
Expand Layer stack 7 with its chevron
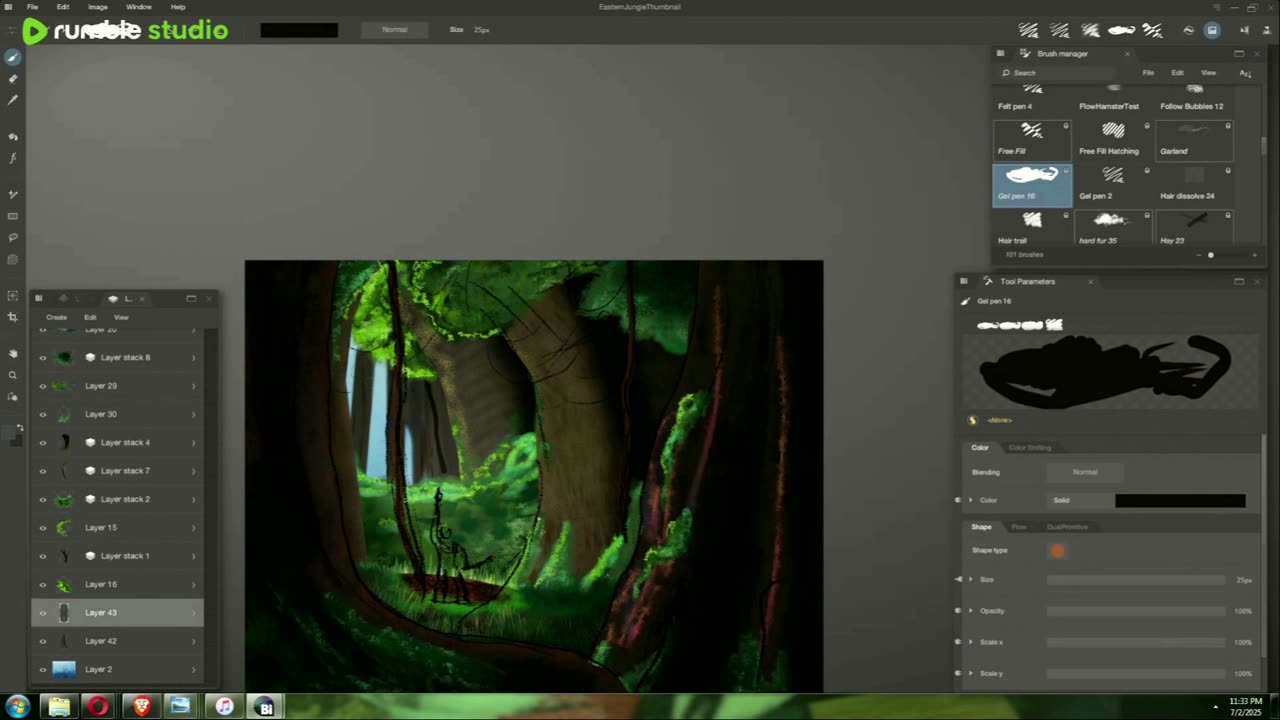pyautogui.click(x=194, y=471)
